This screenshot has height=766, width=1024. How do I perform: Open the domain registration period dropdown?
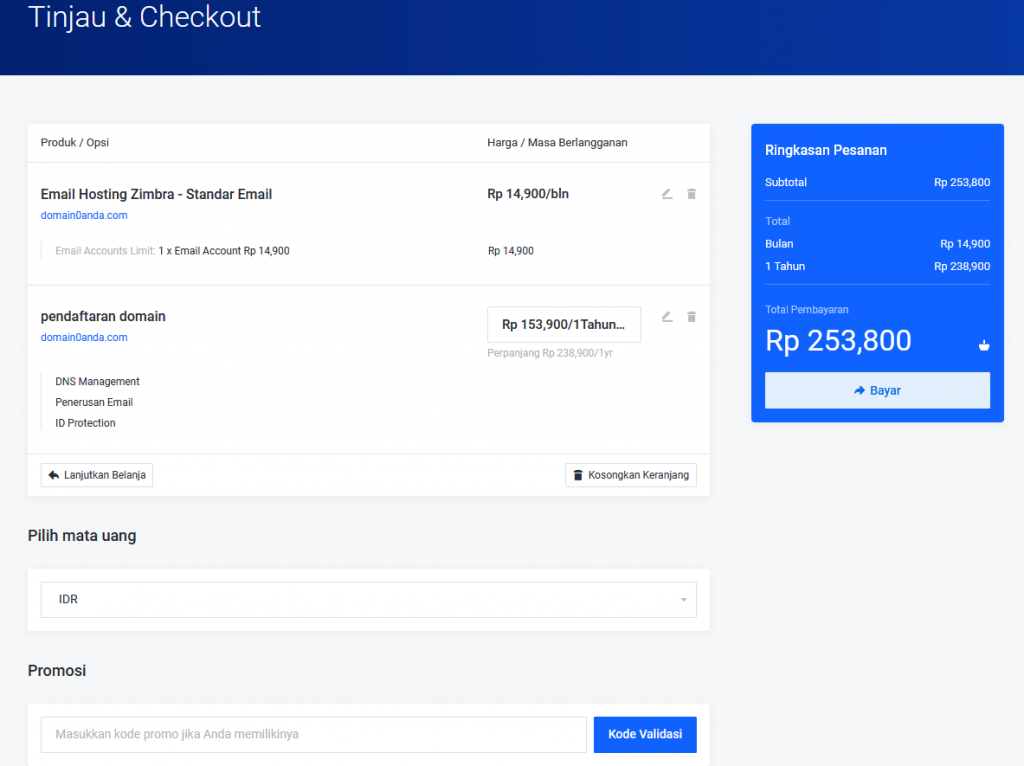point(564,325)
